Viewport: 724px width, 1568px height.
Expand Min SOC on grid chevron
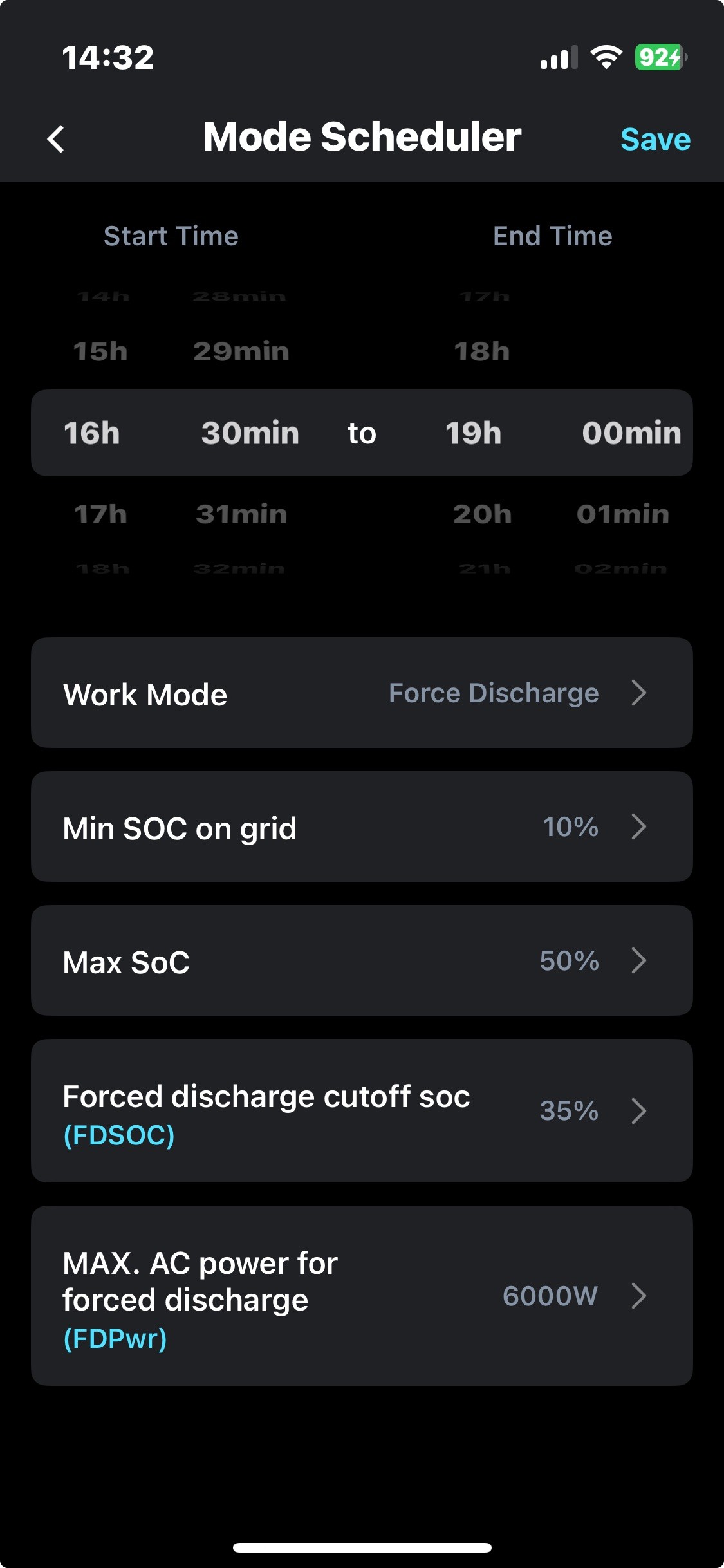coord(638,827)
